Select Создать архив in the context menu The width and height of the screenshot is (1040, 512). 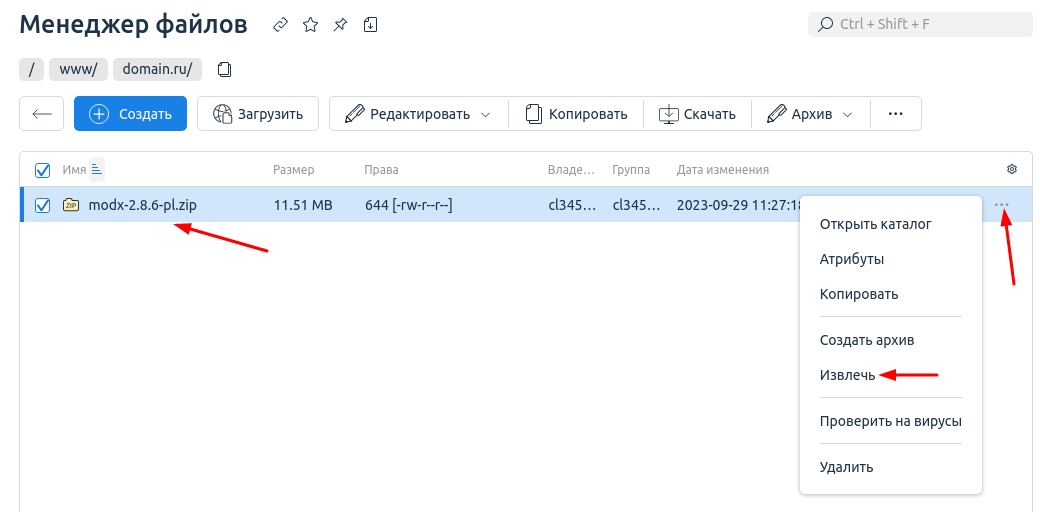[867, 340]
